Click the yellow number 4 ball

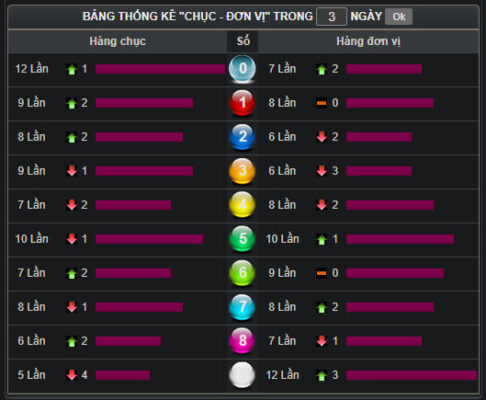[x=242, y=205]
